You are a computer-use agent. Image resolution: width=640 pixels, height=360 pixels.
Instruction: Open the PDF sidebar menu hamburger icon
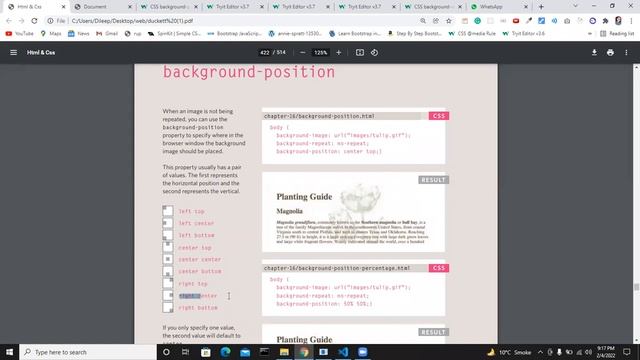click(x=13, y=53)
